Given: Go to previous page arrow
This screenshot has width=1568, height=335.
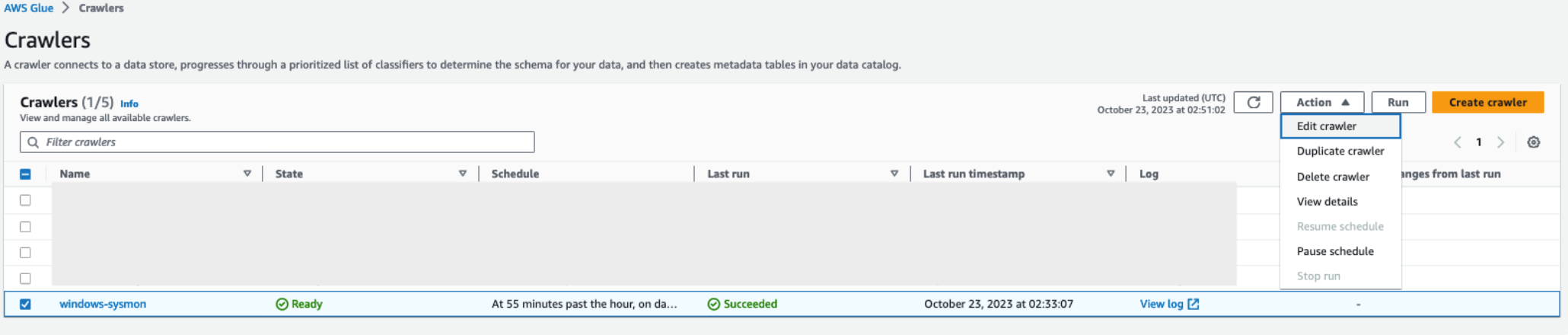Looking at the screenshot, I should point(1457,142).
